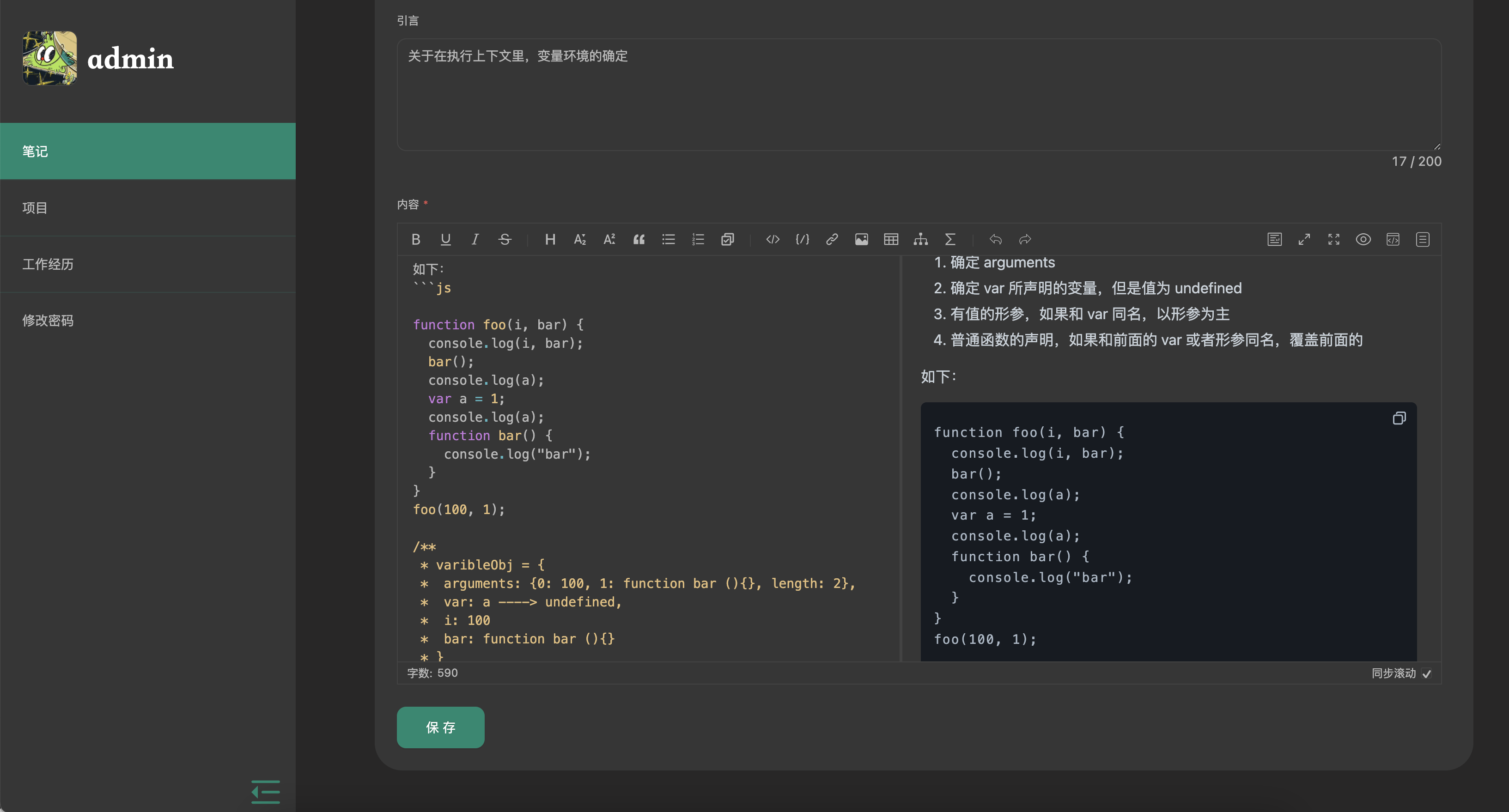Apply strikethrough formatting
The height and width of the screenshot is (812, 1509).
click(505, 239)
